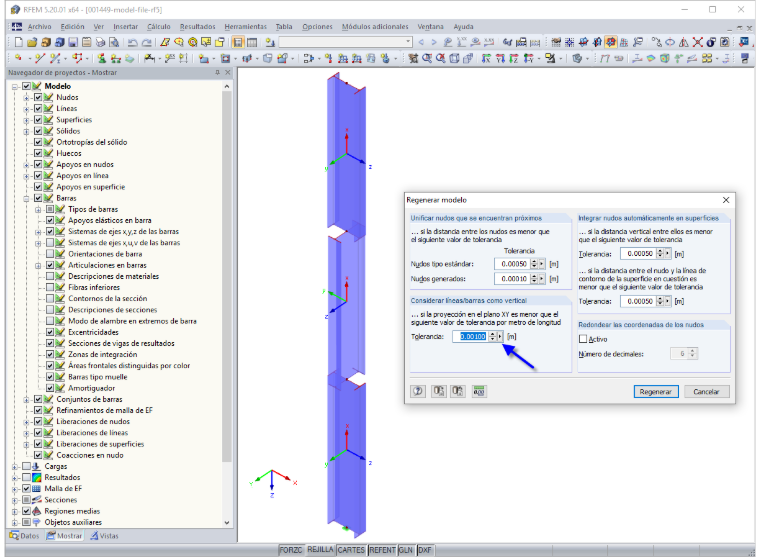The image size is (760, 557).
Task: Increase the Nudos generados tolerance stepper
Action: coord(534,276)
